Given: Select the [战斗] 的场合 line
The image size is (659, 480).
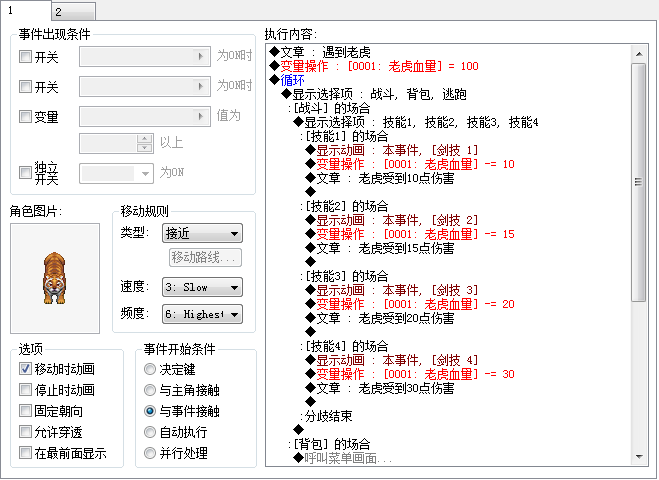Looking at the screenshot, I should pos(329,108).
